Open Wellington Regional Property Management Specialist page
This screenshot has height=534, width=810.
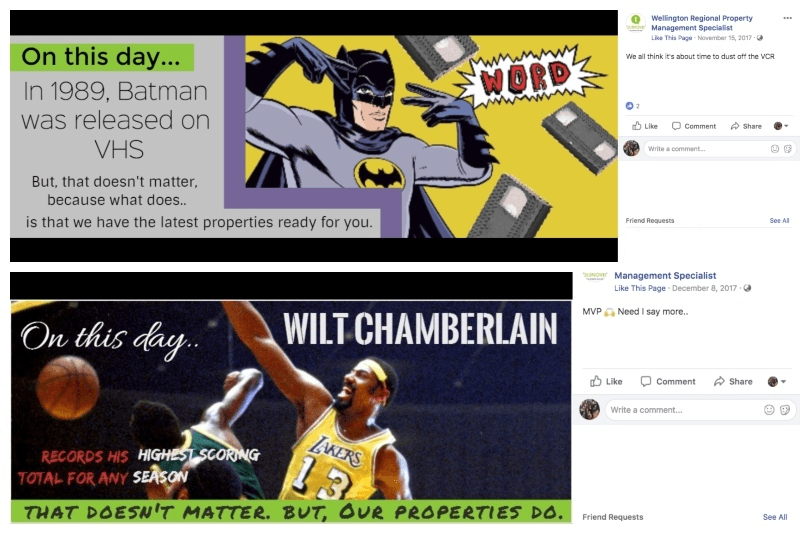click(x=702, y=23)
